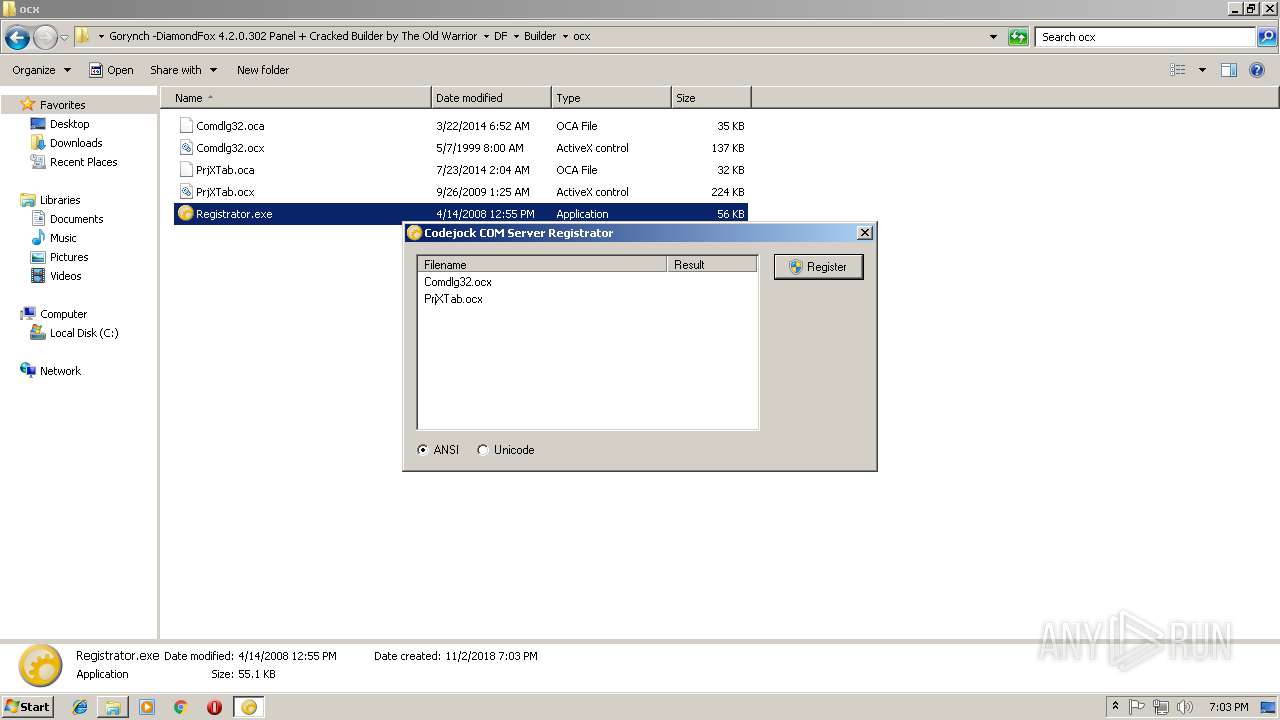Click the Registrator taskbar button
The height and width of the screenshot is (720, 1280).
[x=249, y=707]
